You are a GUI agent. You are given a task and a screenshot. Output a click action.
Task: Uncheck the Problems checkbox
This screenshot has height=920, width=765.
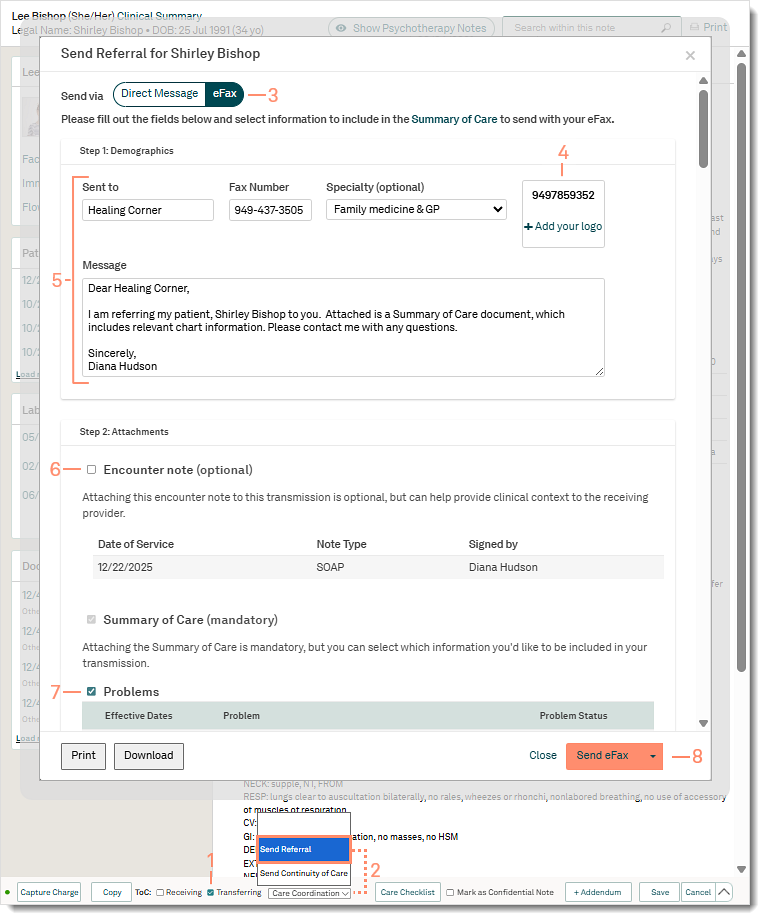[92, 691]
